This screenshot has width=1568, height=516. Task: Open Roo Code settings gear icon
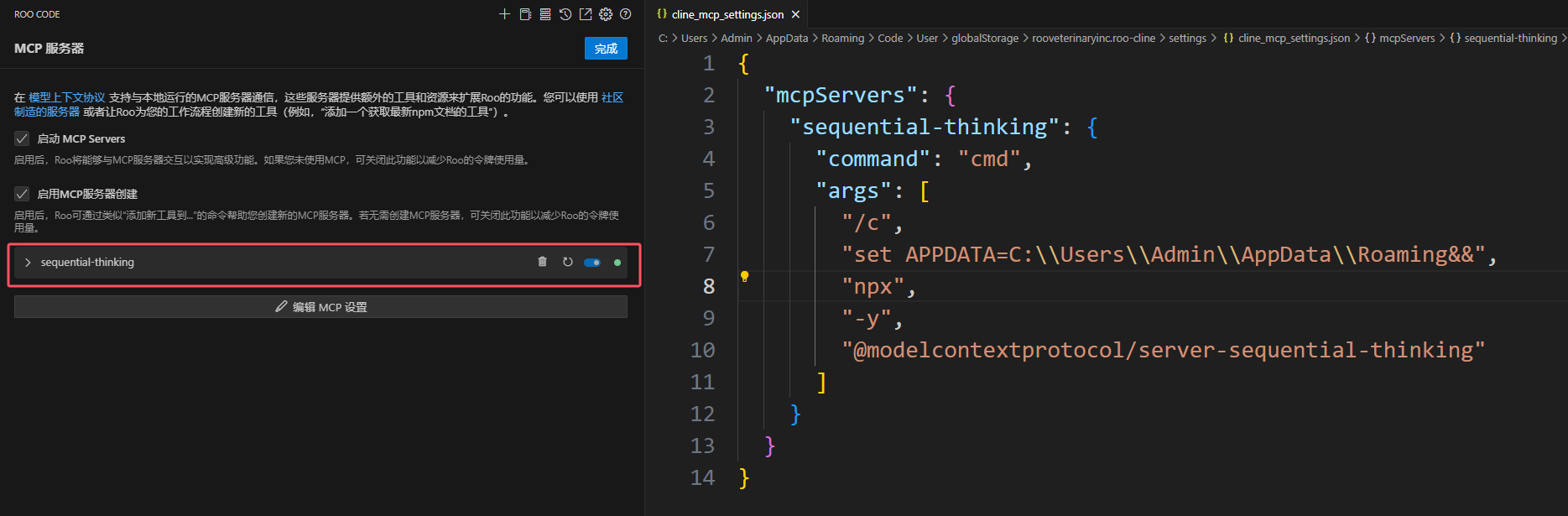point(606,14)
